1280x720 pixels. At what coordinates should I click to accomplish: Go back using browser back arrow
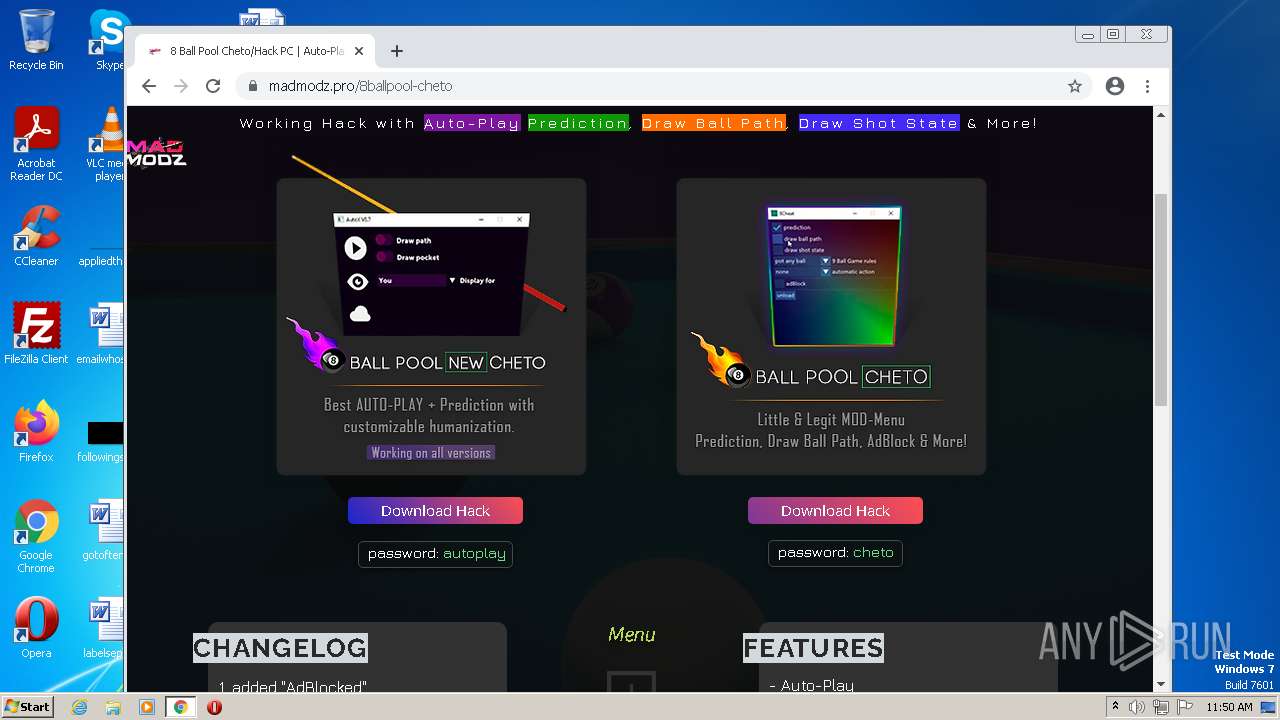[149, 86]
